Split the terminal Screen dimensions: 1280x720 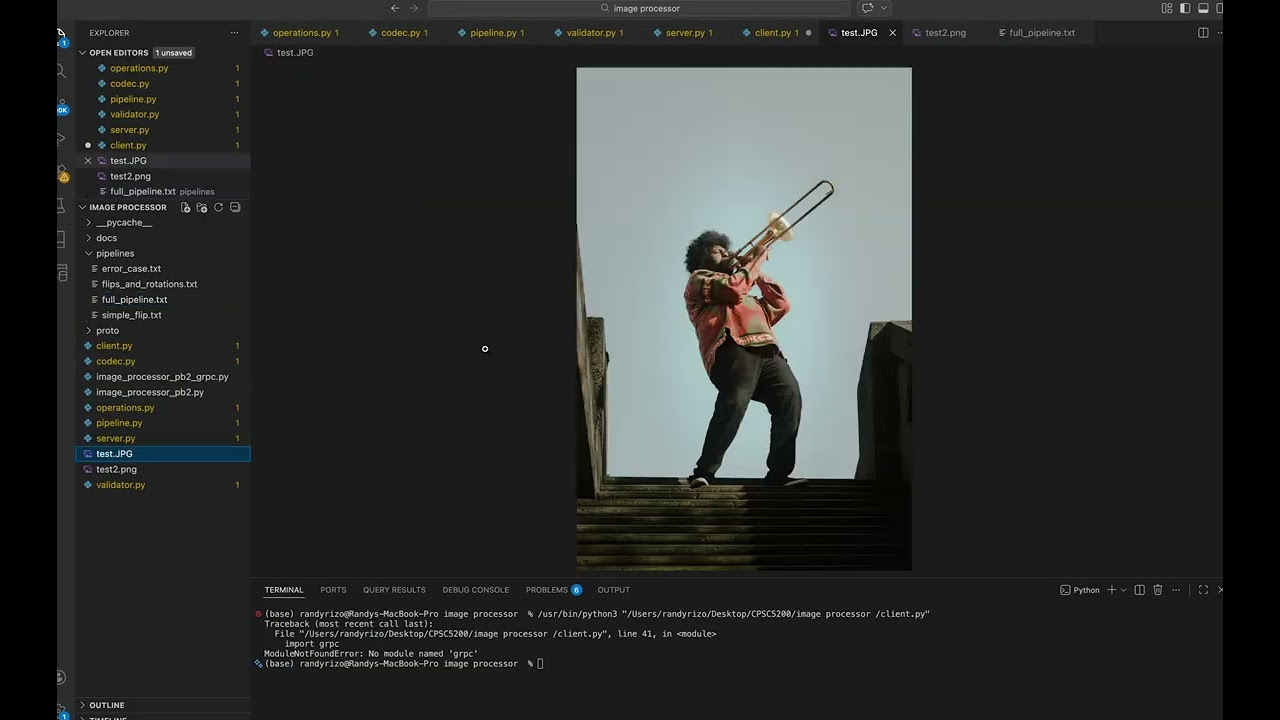(1140, 590)
